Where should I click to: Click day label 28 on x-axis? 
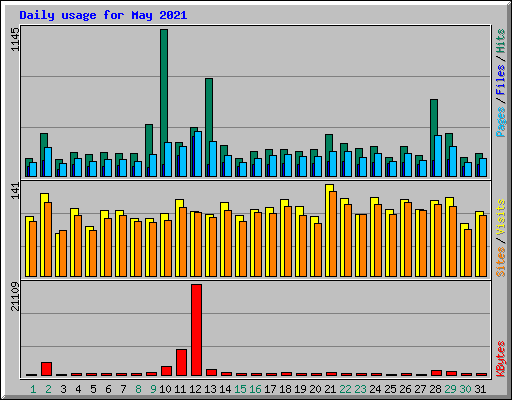[x=435, y=389]
